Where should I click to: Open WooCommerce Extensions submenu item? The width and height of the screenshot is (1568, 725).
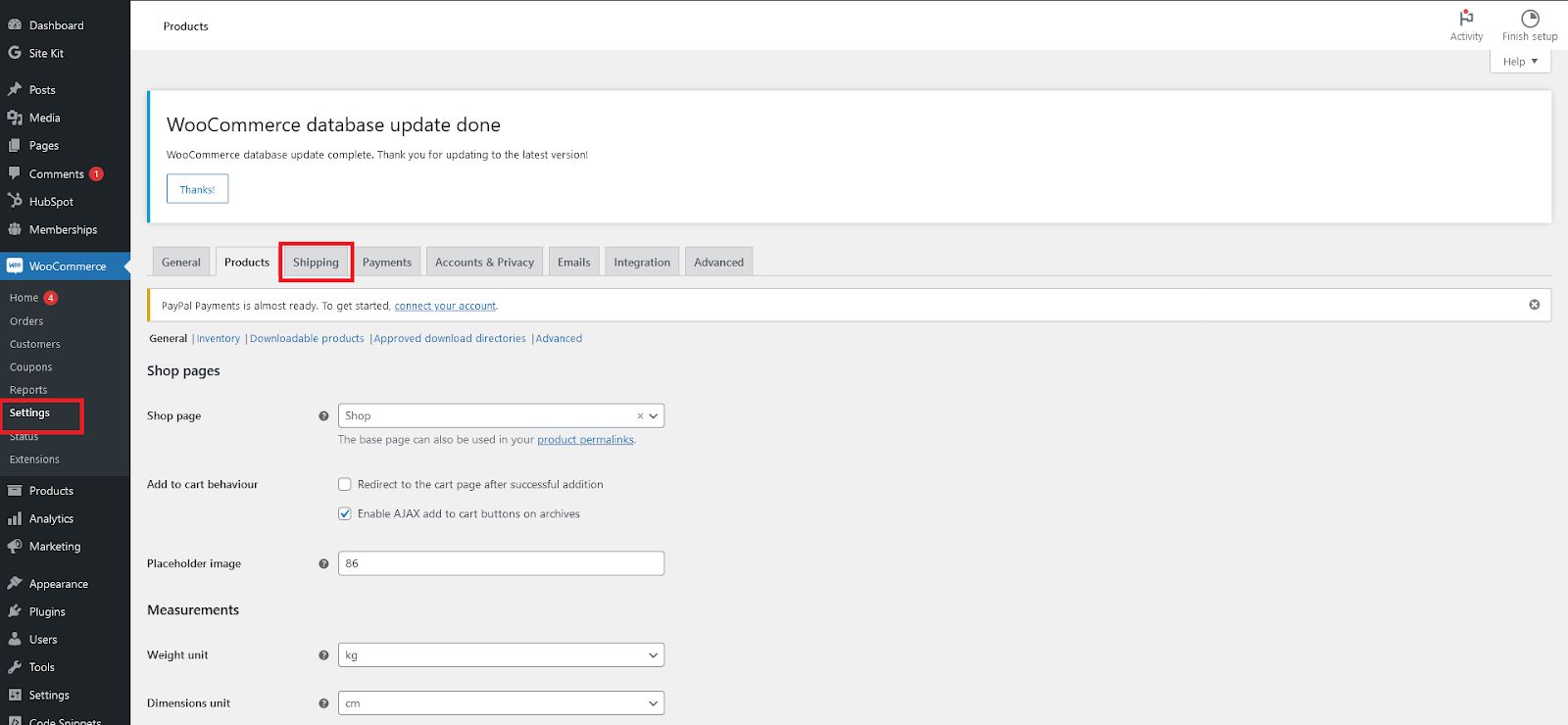[34, 459]
